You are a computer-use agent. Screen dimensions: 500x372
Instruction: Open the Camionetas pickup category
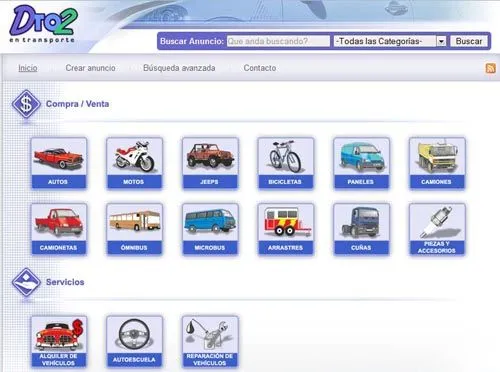pos(59,229)
